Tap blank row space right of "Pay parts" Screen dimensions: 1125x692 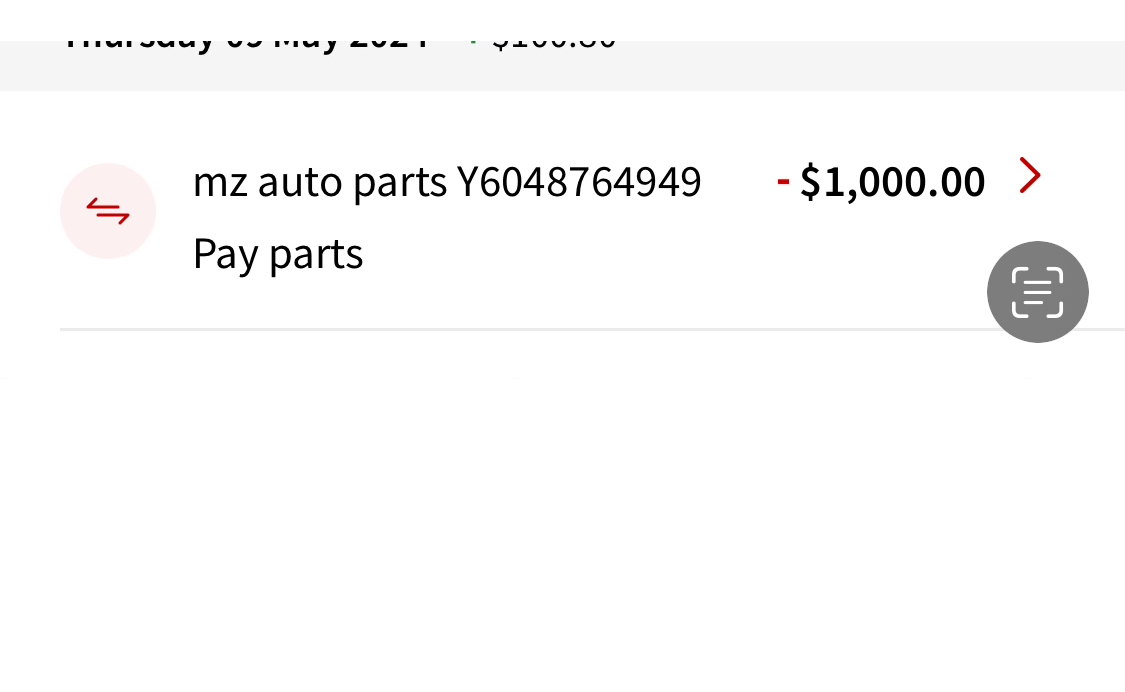click(x=650, y=256)
